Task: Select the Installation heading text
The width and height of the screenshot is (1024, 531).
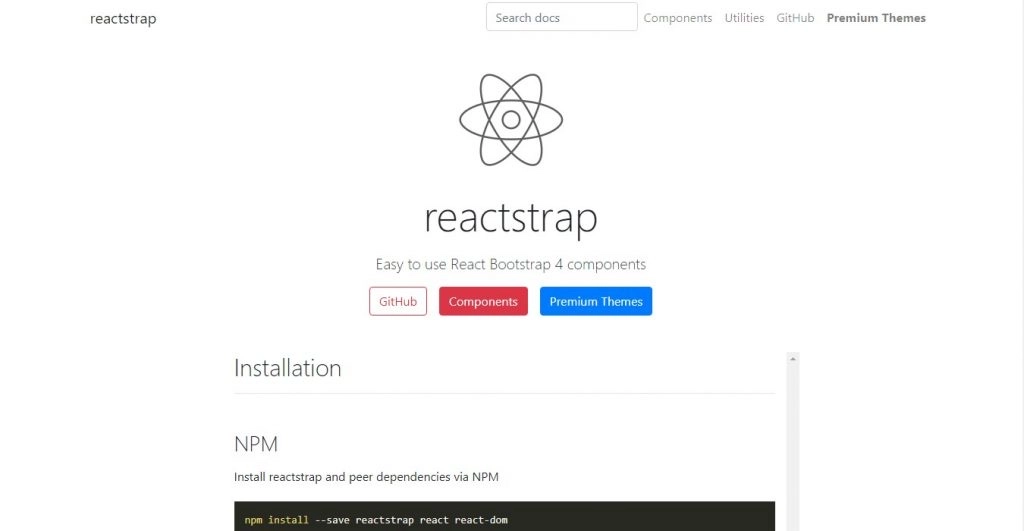Action: click(287, 368)
